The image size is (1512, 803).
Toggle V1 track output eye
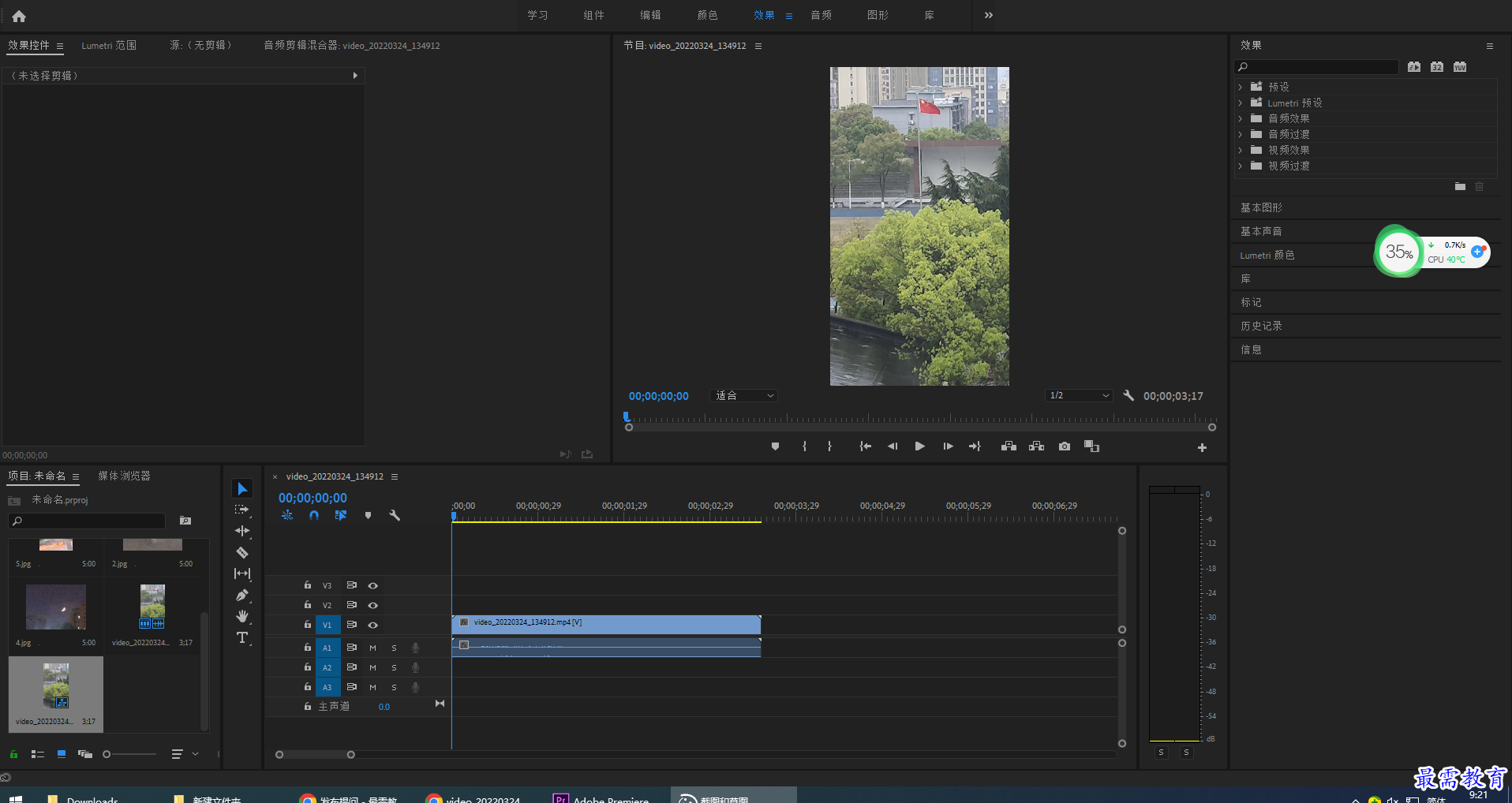click(x=373, y=626)
